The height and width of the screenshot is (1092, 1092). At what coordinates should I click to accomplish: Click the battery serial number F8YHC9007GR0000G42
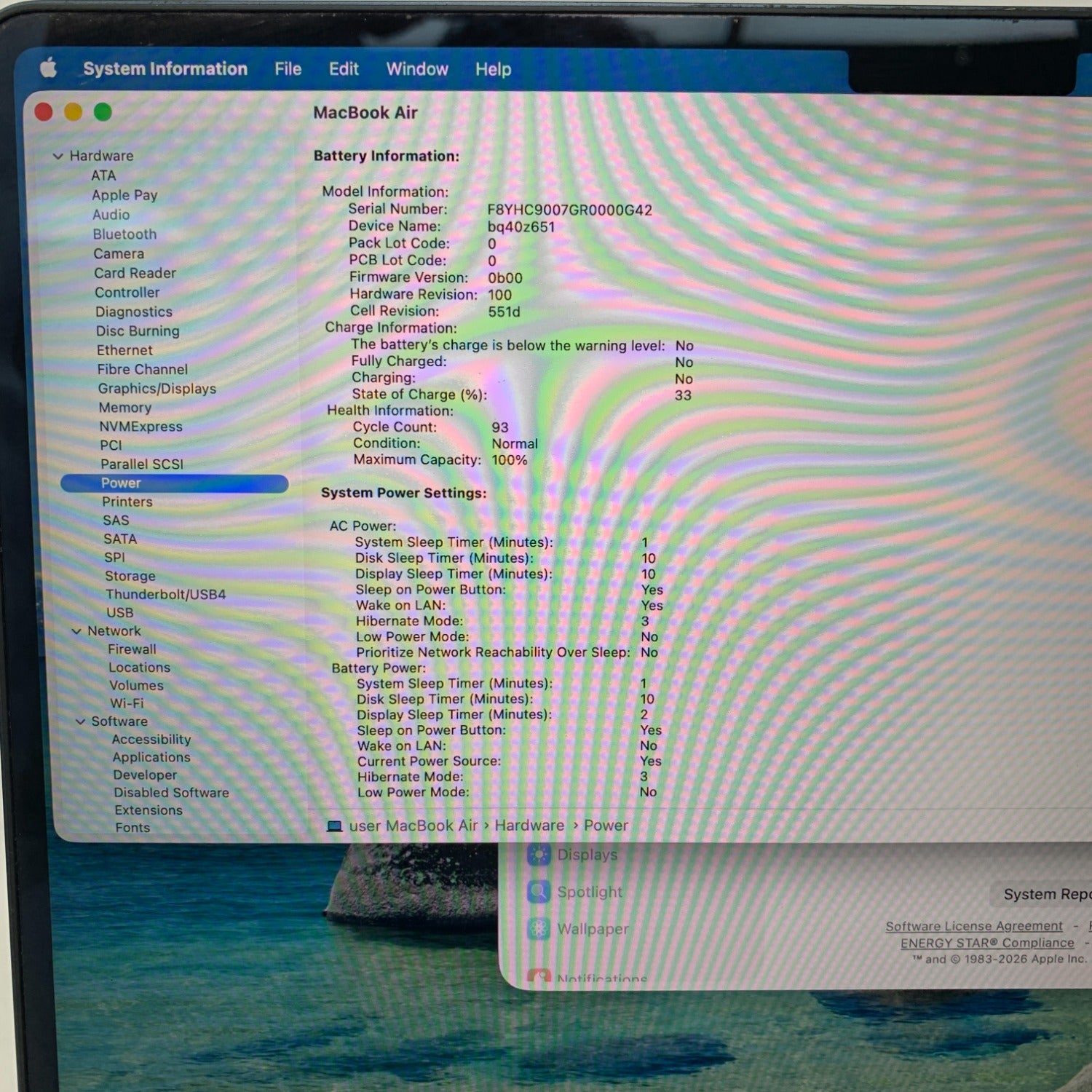pos(569,210)
